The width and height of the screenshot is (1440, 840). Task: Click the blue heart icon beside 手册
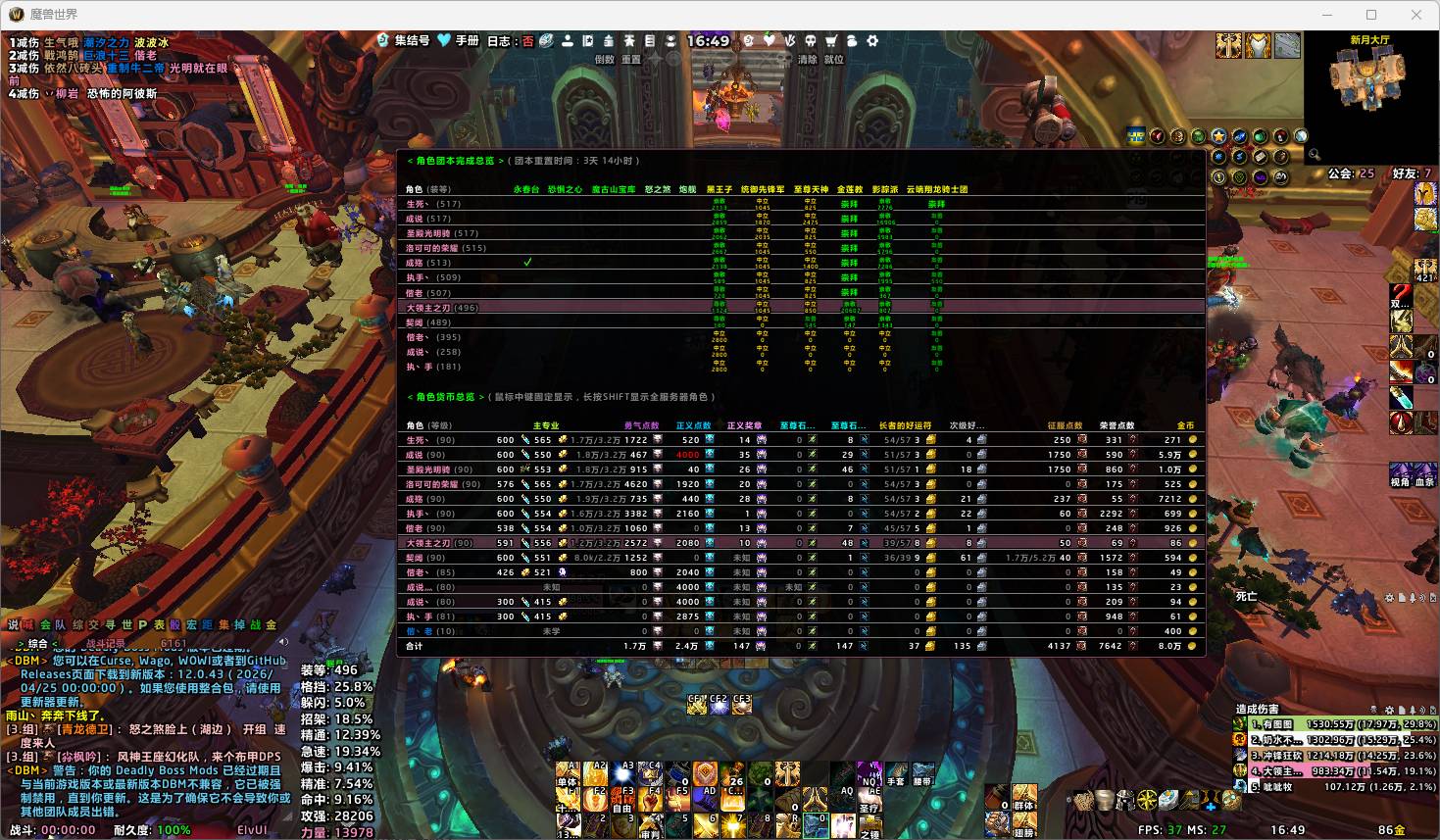[444, 40]
